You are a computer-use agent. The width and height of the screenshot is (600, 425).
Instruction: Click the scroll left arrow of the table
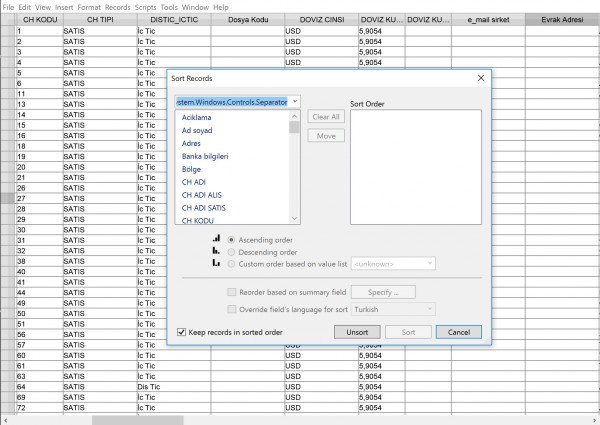coord(5,420)
